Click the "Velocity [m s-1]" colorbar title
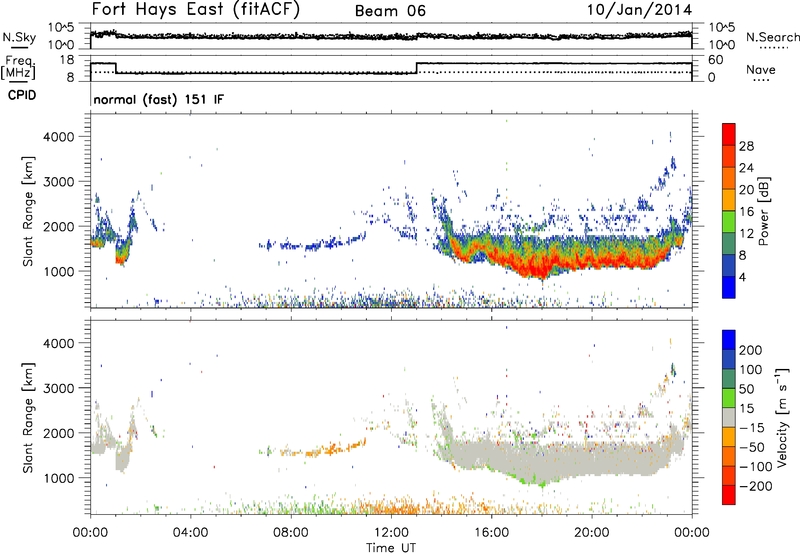The width and height of the screenshot is (800, 554). [781, 417]
